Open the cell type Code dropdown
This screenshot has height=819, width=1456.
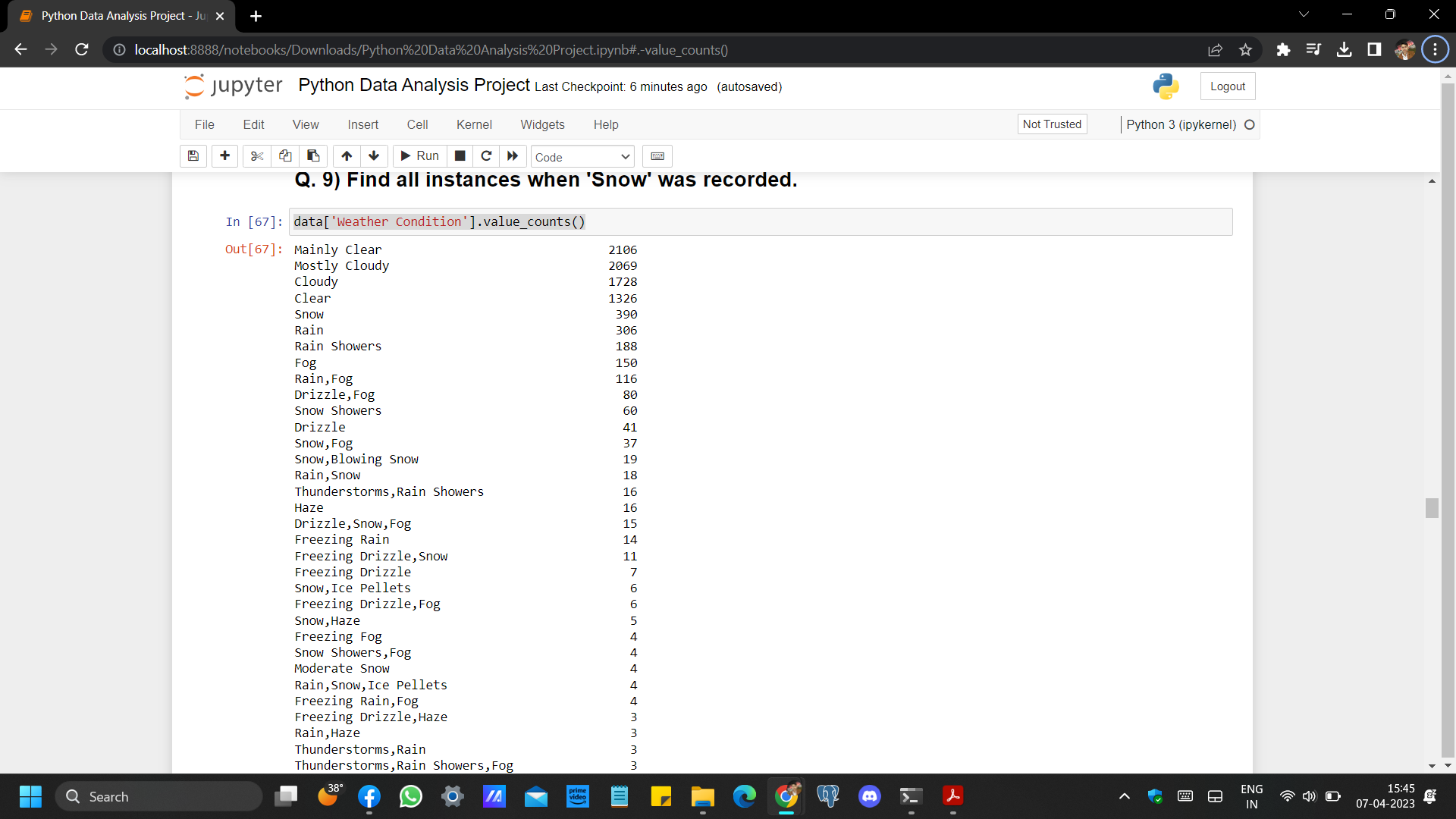pos(582,157)
